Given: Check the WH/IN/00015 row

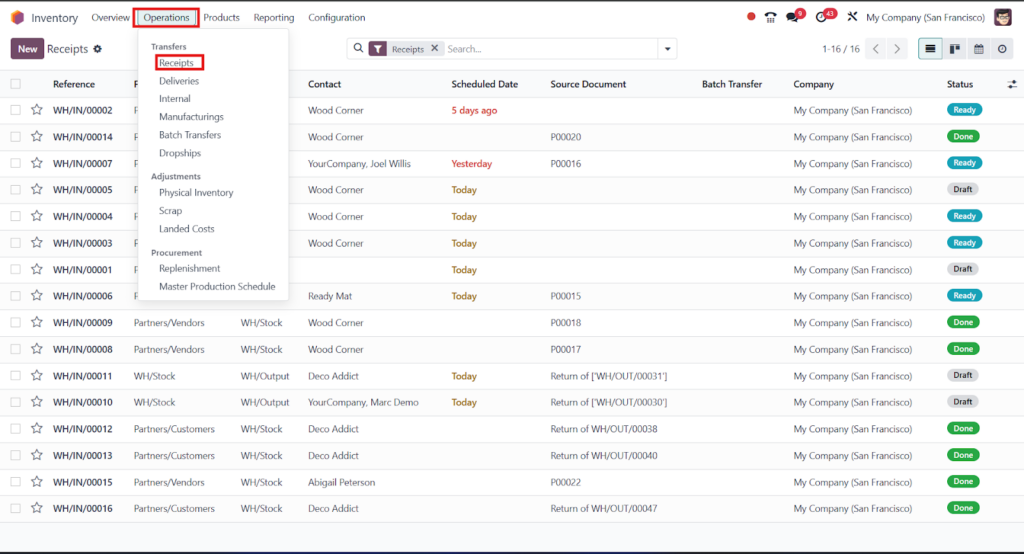Looking at the screenshot, I should tap(16, 481).
